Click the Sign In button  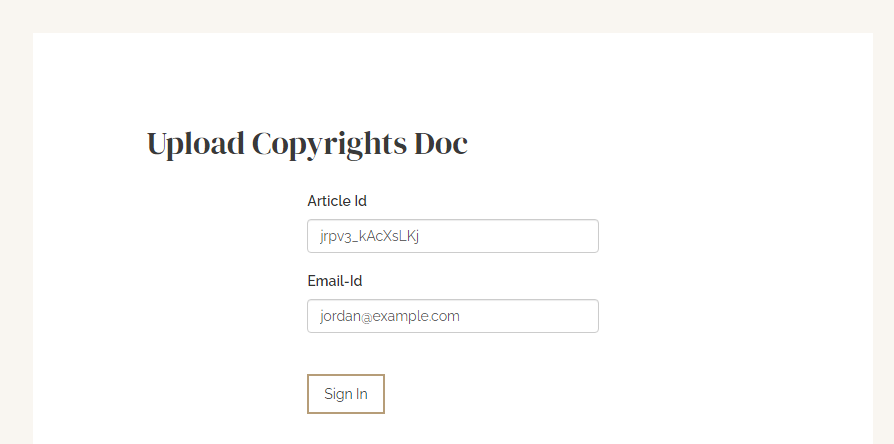click(x=346, y=394)
